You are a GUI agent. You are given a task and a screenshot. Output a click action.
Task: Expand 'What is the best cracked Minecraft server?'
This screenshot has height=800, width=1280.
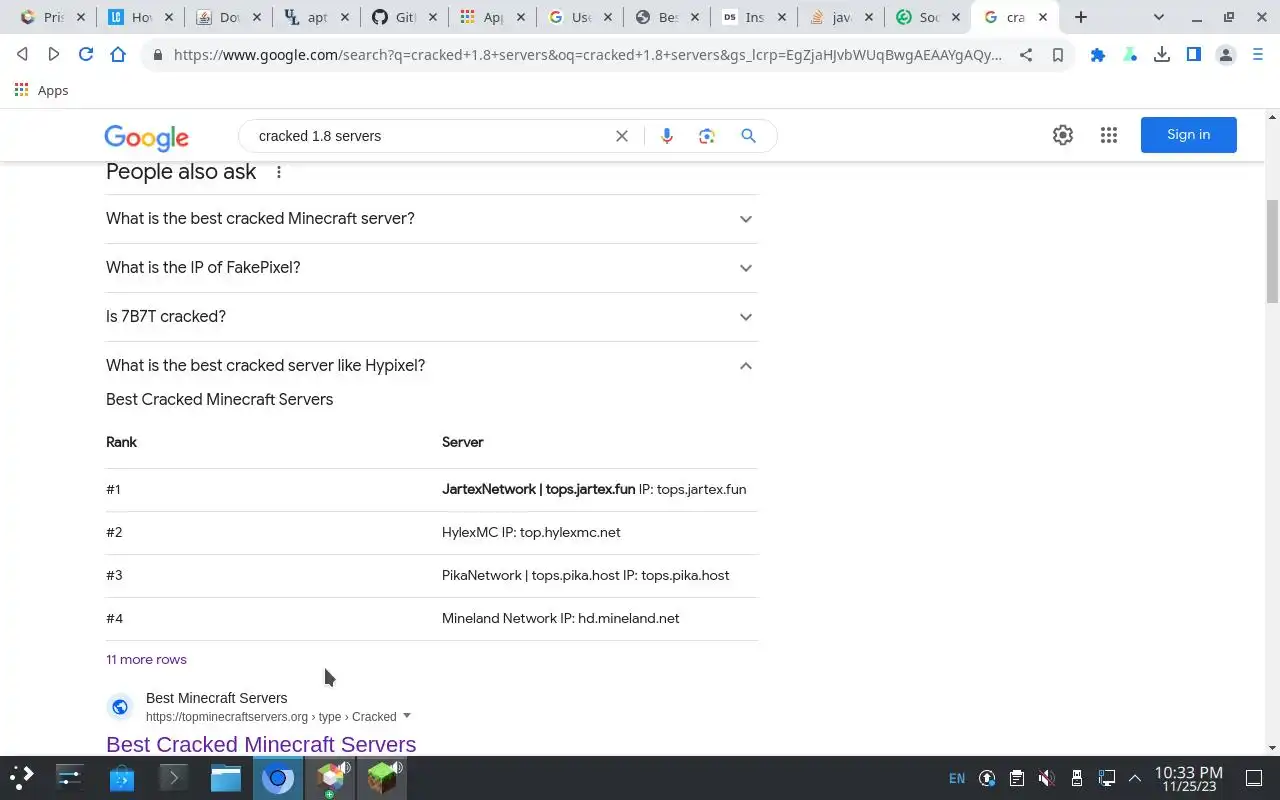[x=432, y=219]
